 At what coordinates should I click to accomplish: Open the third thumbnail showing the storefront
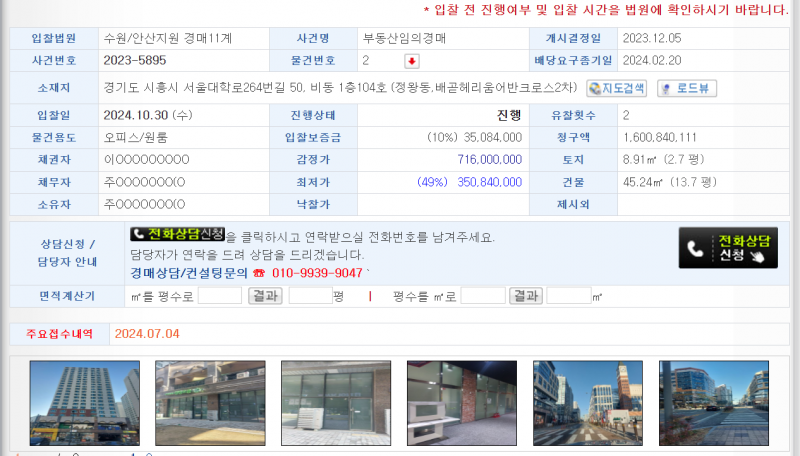336,403
